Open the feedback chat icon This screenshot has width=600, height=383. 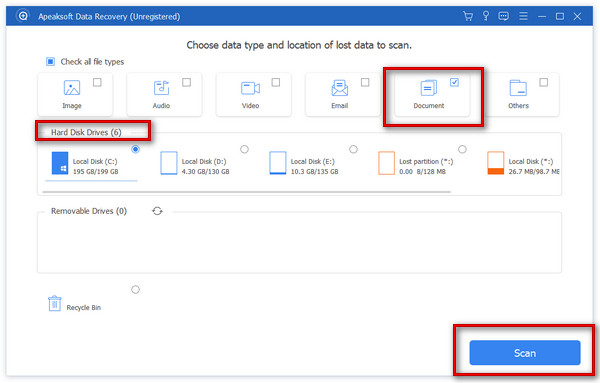(504, 16)
